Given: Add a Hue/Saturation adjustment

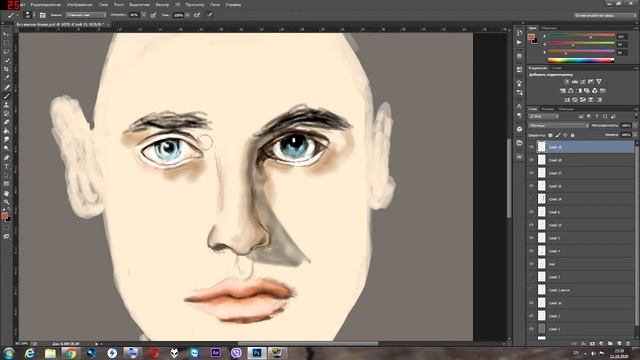Looking at the screenshot, I should [x=563, y=91].
